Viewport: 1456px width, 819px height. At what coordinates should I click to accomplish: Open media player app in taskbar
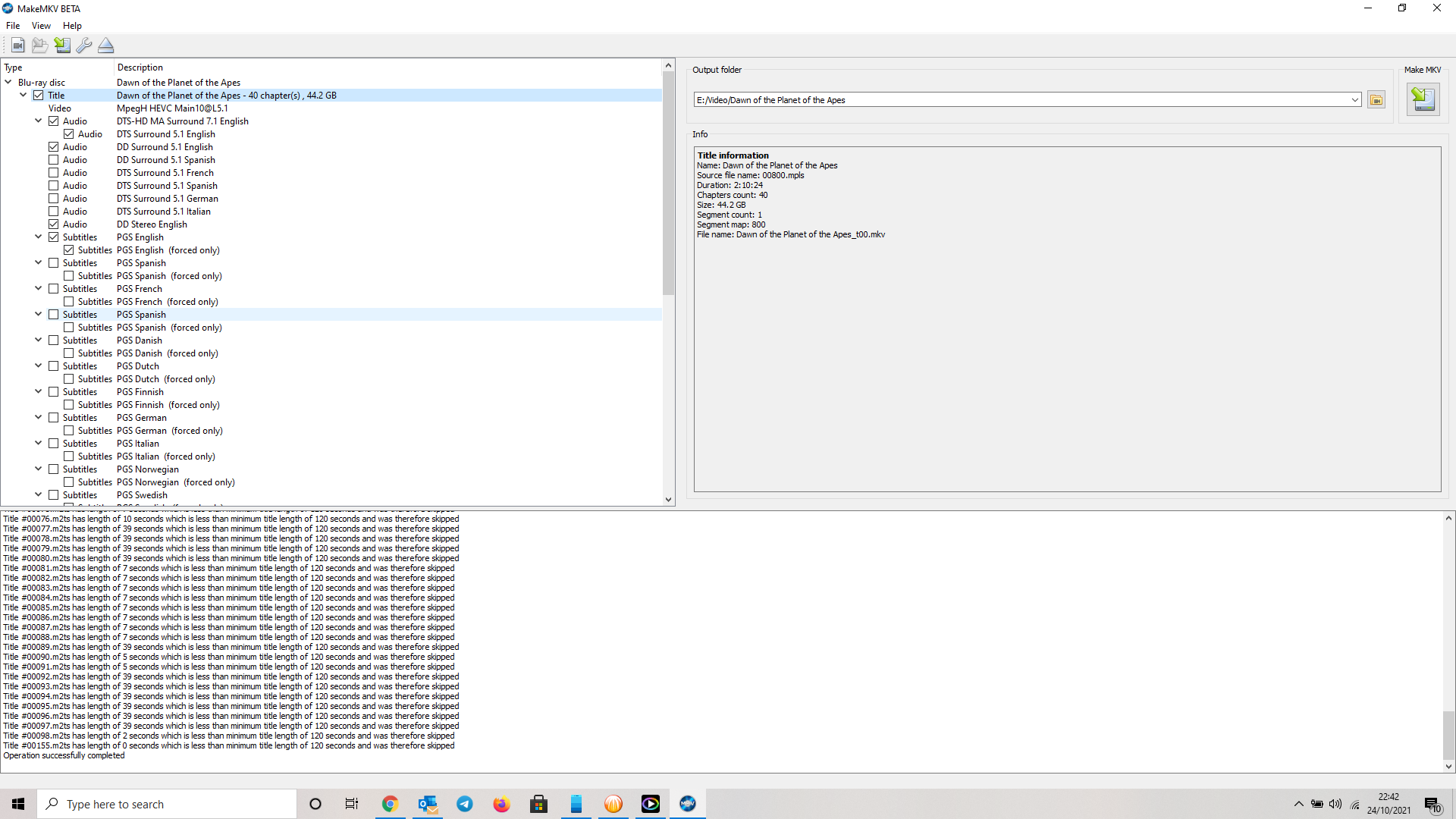651,804
